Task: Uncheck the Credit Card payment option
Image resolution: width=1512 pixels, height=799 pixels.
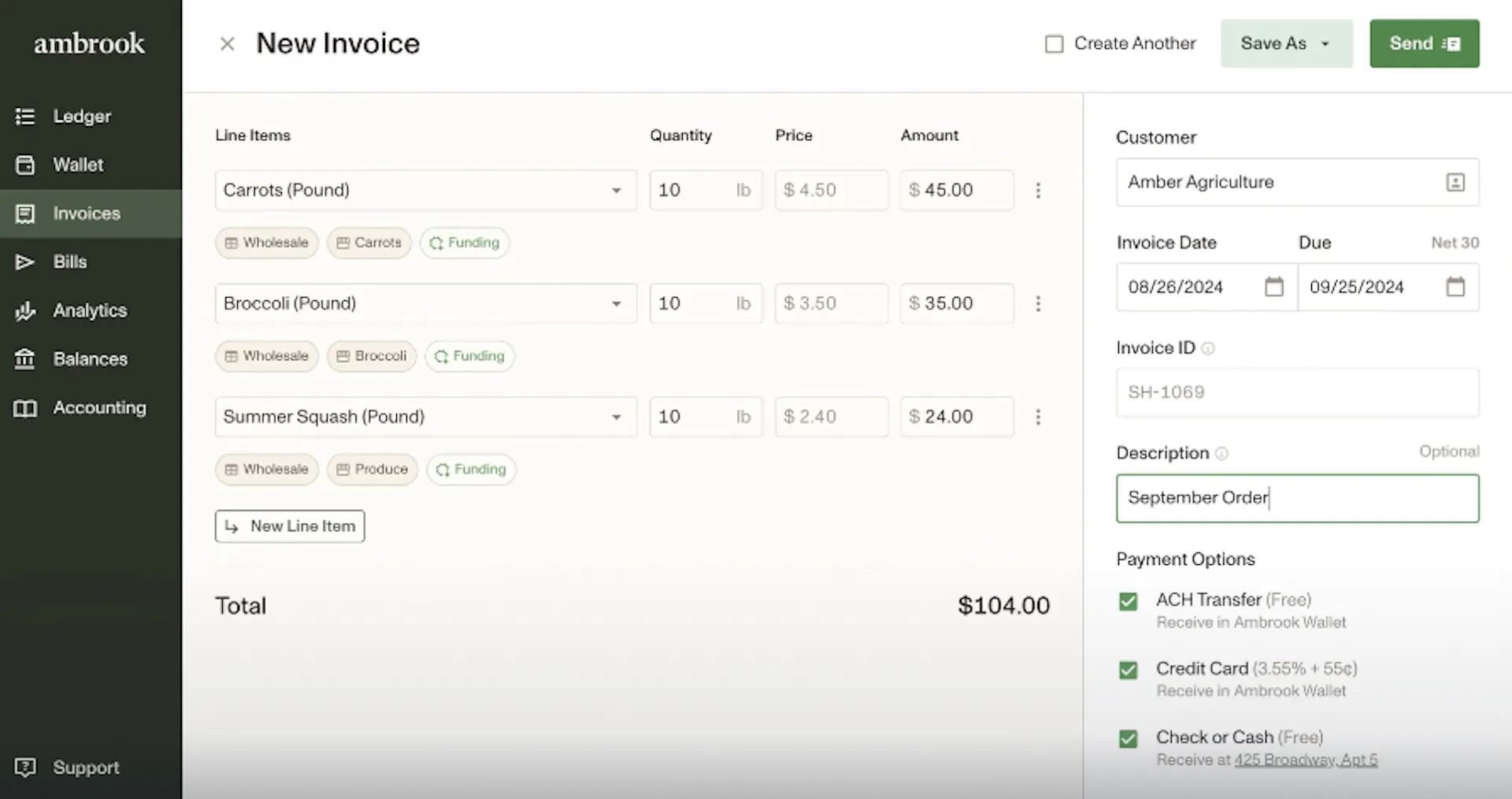Action: pos(1128,671)
